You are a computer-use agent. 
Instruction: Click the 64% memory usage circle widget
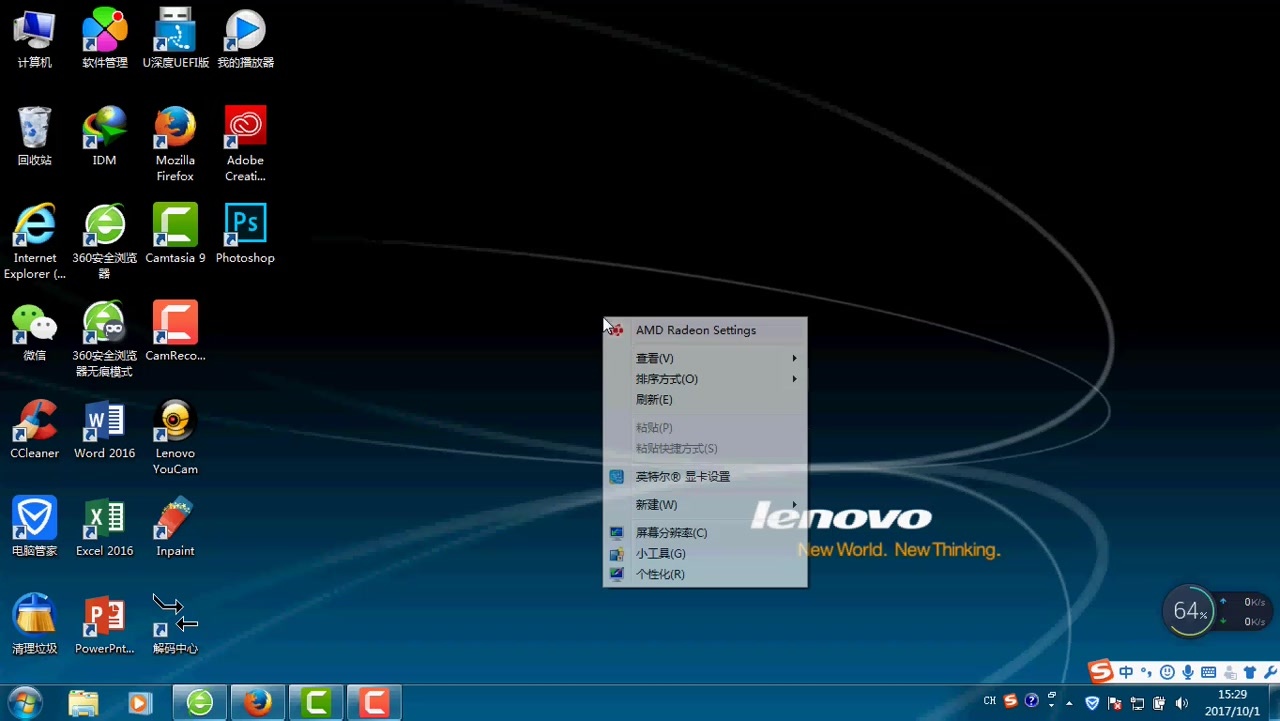click(x=1190, y=611)
